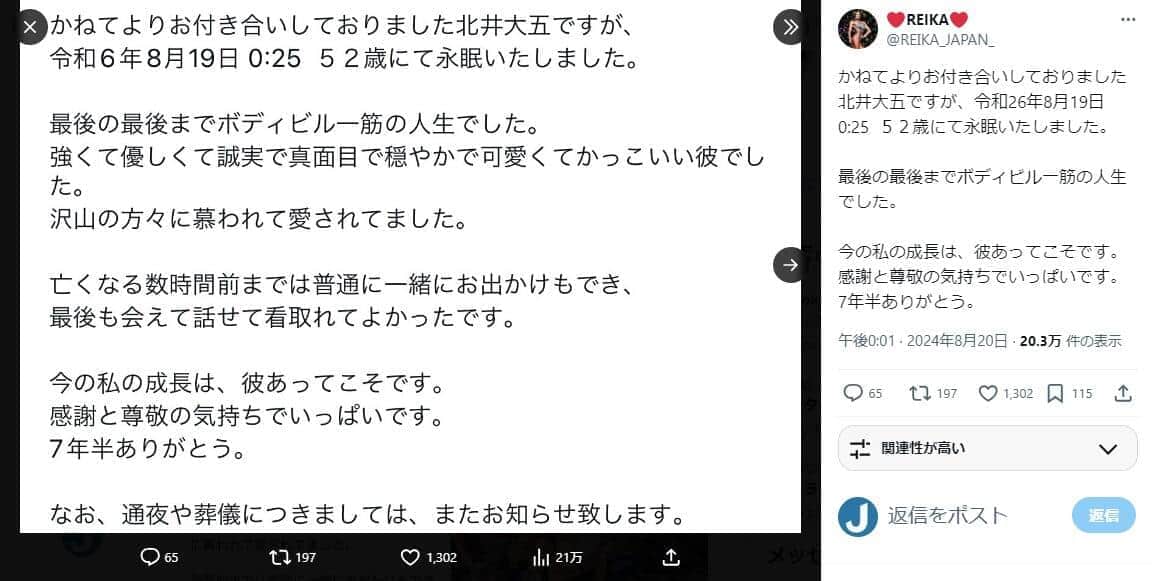Click repost icon showing 197 under image
The width and height of the screenshot is (1152, 581).
point(279,557)
